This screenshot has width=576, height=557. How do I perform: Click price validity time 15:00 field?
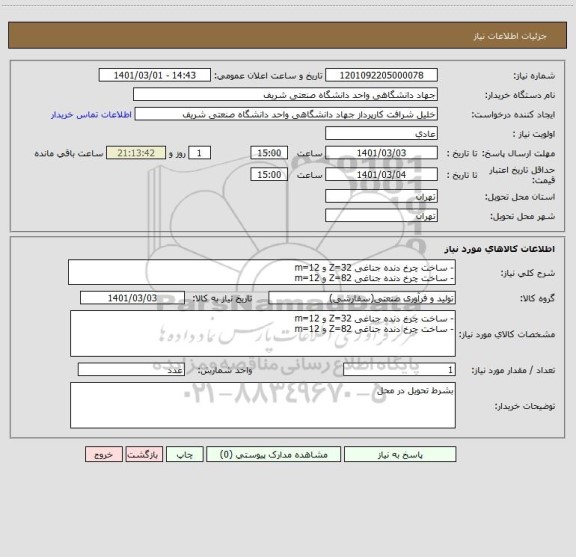269,175
